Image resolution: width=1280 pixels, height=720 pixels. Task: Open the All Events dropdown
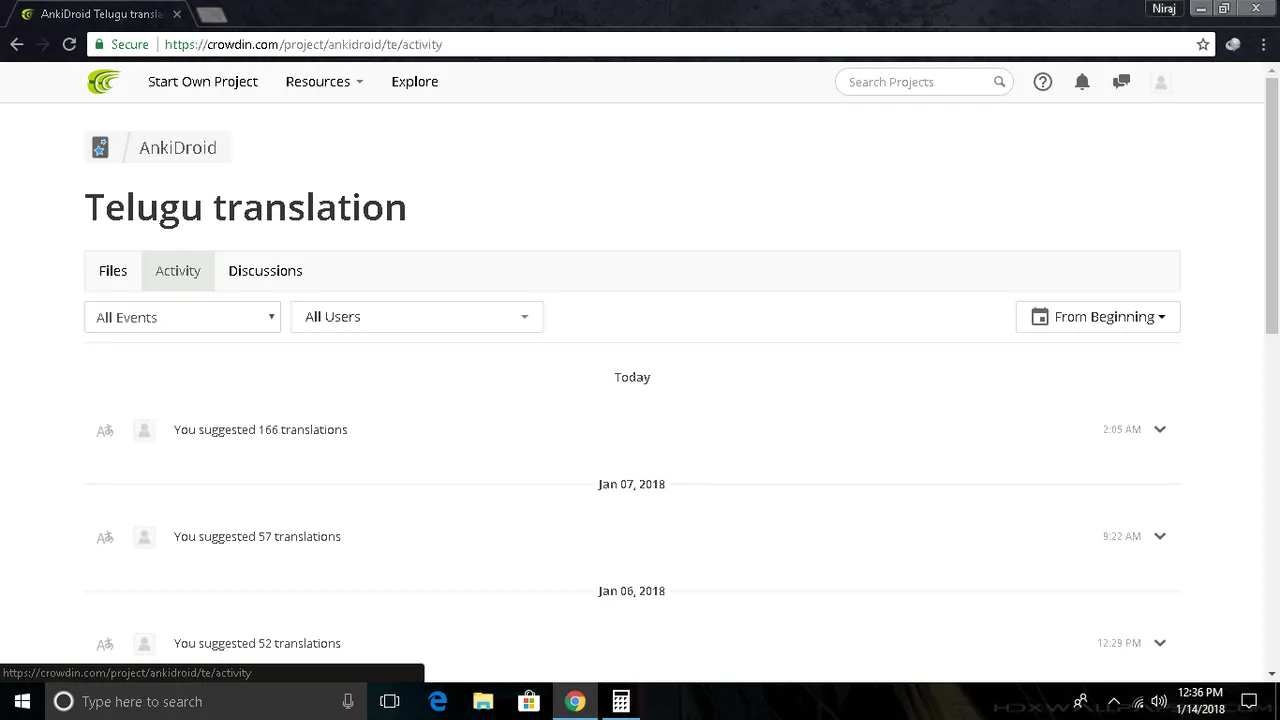click(x=182, y=317)
